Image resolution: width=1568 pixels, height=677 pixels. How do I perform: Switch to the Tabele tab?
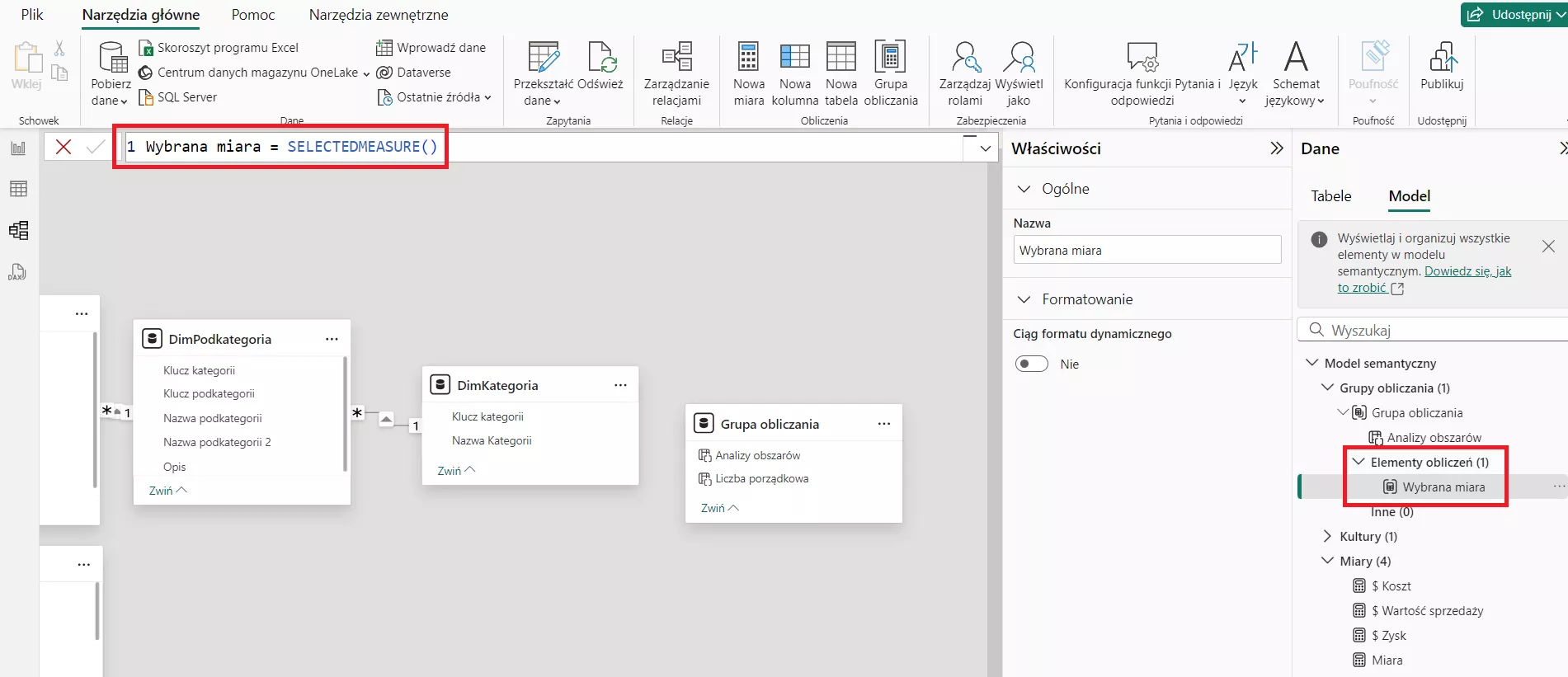click(1330, 195)
